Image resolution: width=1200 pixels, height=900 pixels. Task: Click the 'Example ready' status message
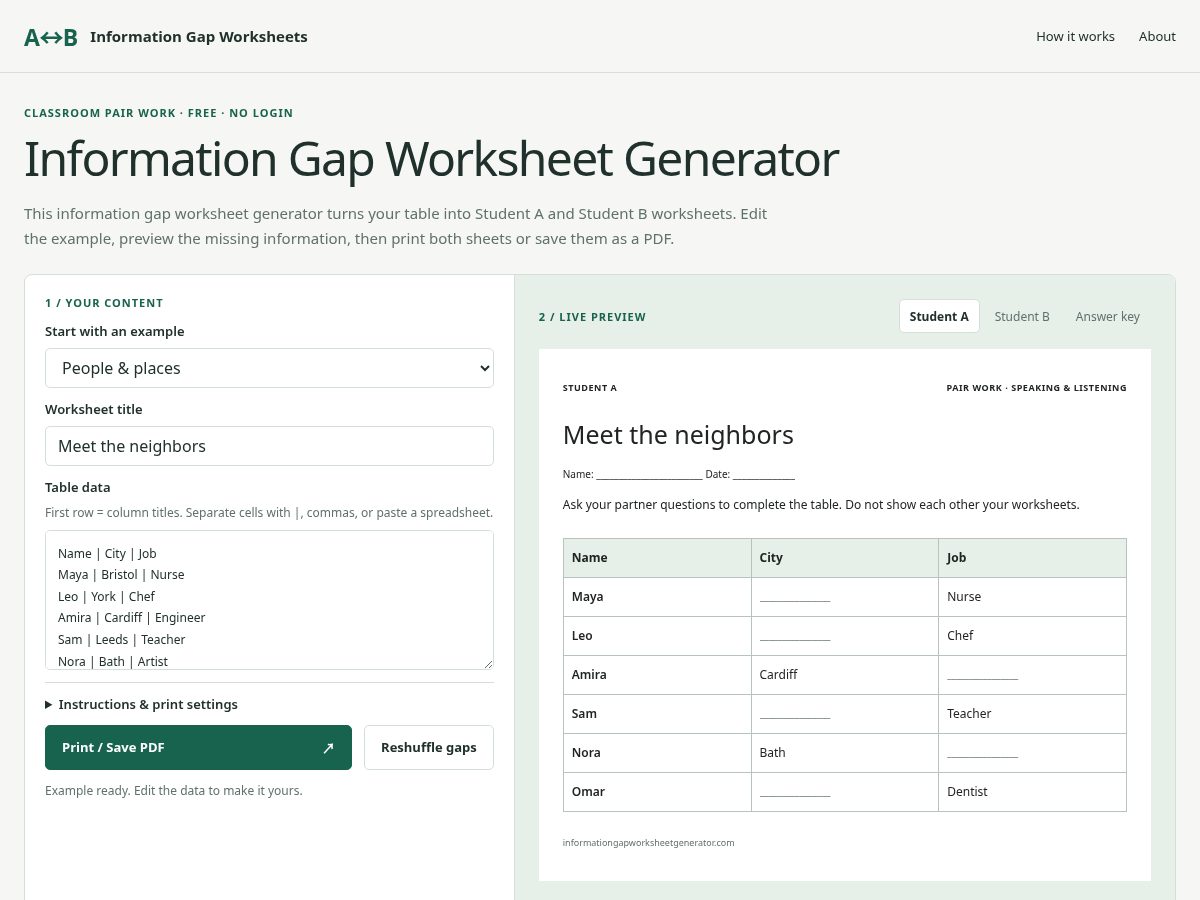(x=174, y=791)
